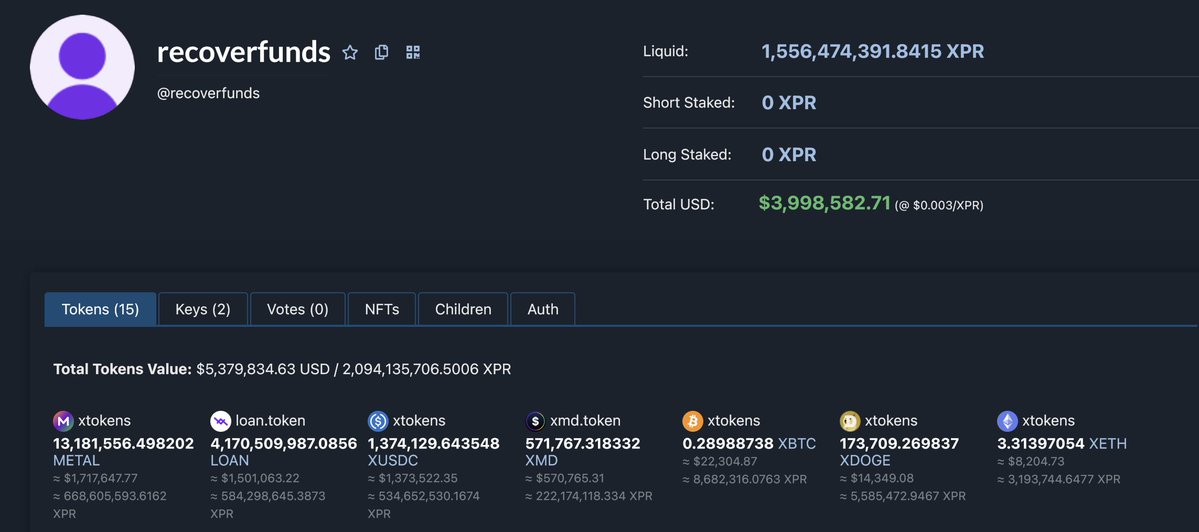
Task: Click the 1,374,129.643548 XUSDC balance
Action: (x=434, y=443)
